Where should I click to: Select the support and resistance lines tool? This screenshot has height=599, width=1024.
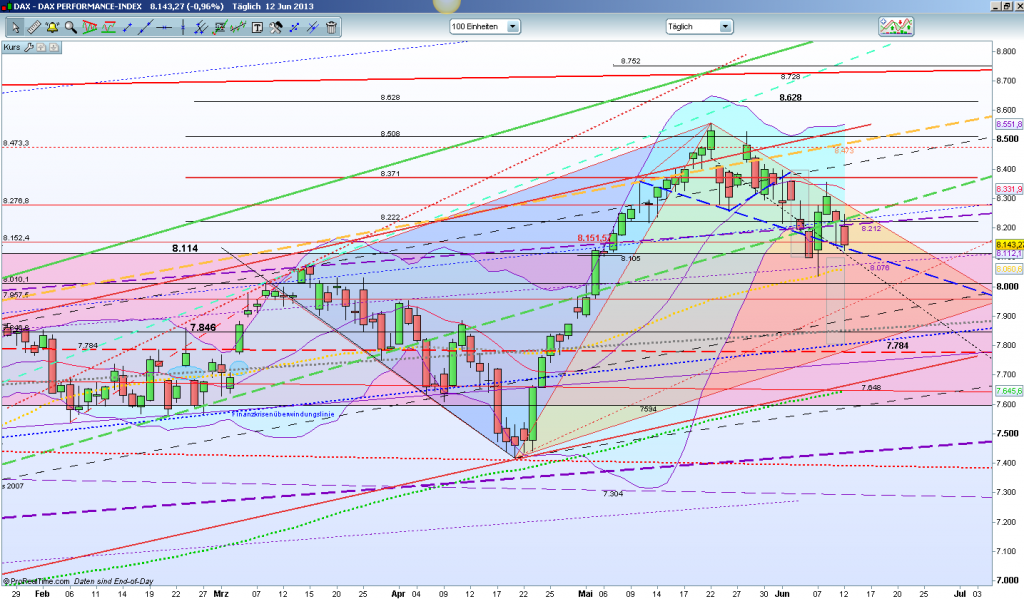click(108, 27)
